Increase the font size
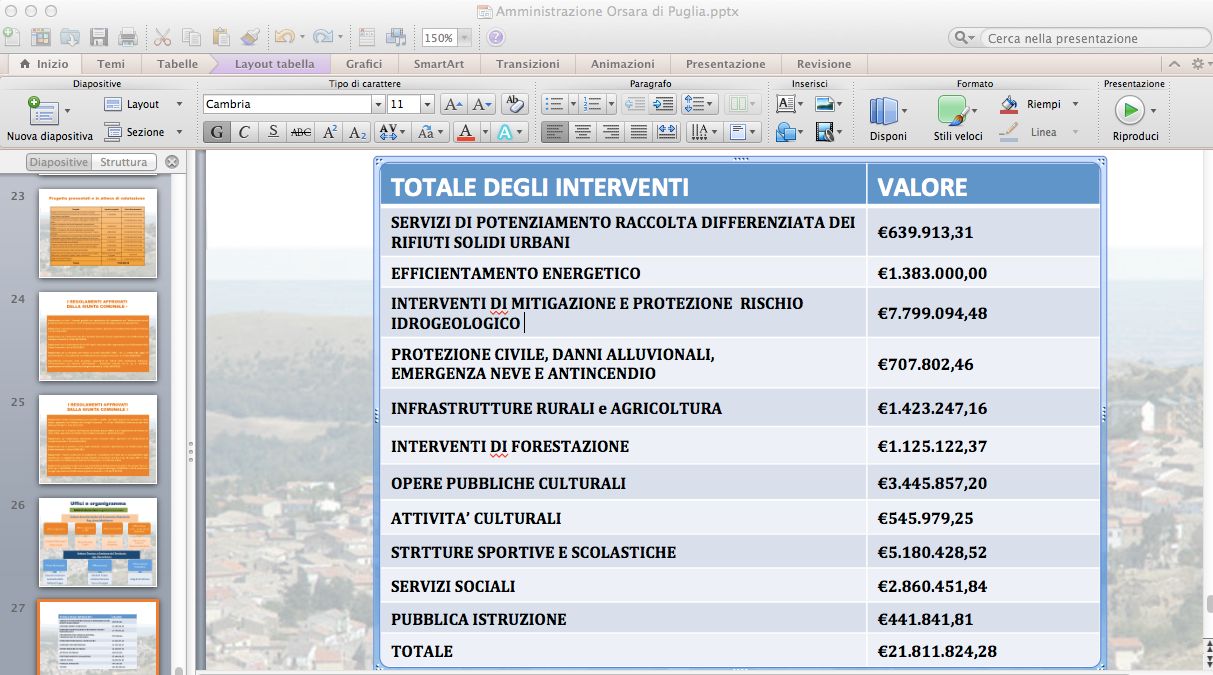Image resolution: width=1213 pixels, height=675 pixels. click(x=453, y=104)
